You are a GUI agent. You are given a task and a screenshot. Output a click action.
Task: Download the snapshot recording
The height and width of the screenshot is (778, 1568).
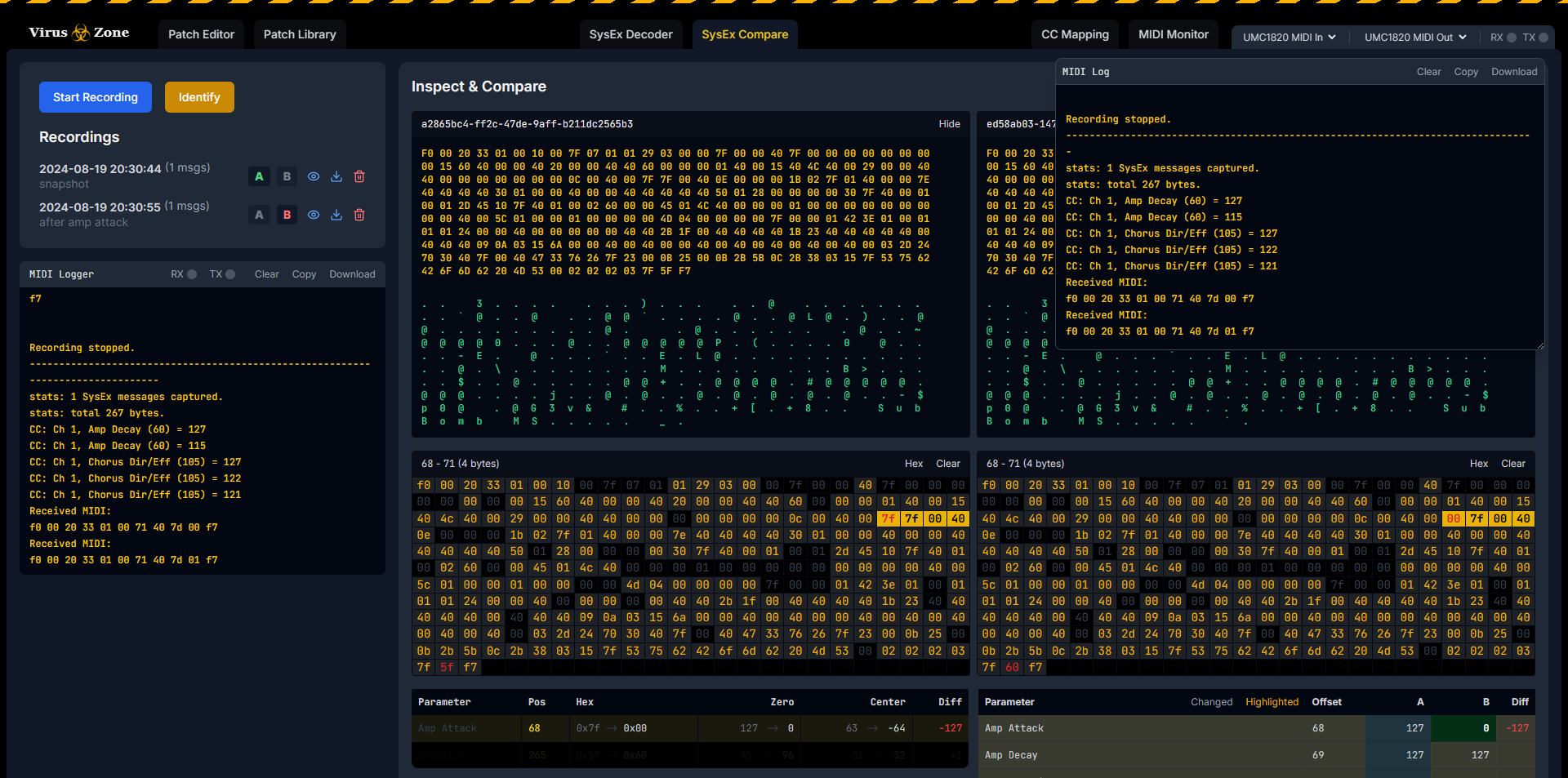click(336, 176)
